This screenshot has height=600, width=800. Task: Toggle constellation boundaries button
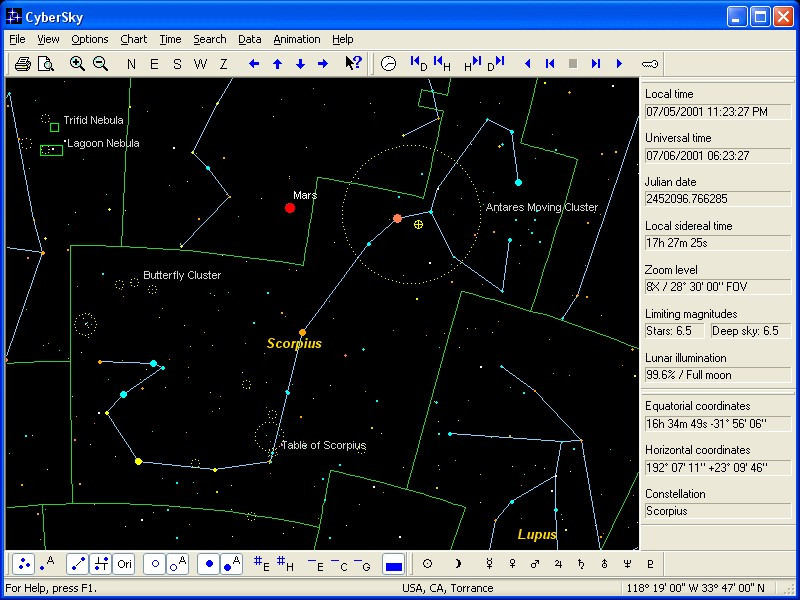click(101, 564)
